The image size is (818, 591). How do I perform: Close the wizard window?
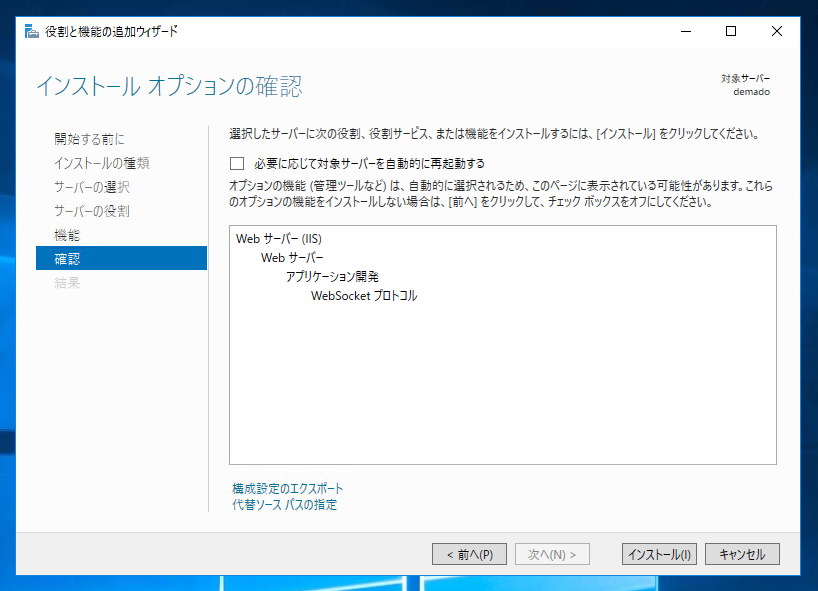coord(777,31)
